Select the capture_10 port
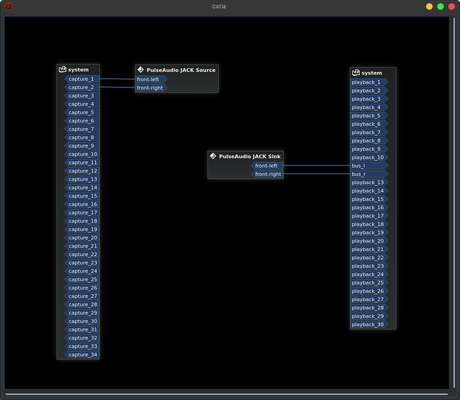The width and height of the screenshot is (460, 400). (x=82, y=154)
